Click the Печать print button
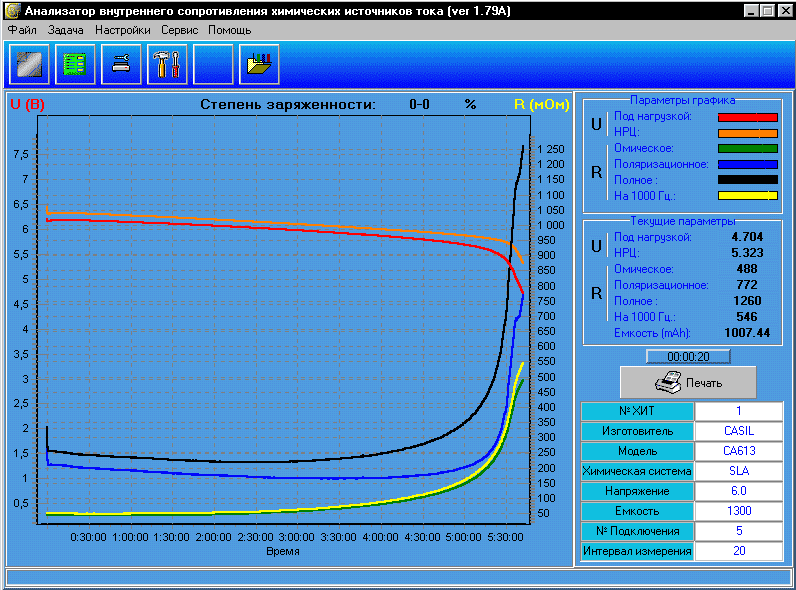This screenshot has width=796, height=590. tap(688, 382)
